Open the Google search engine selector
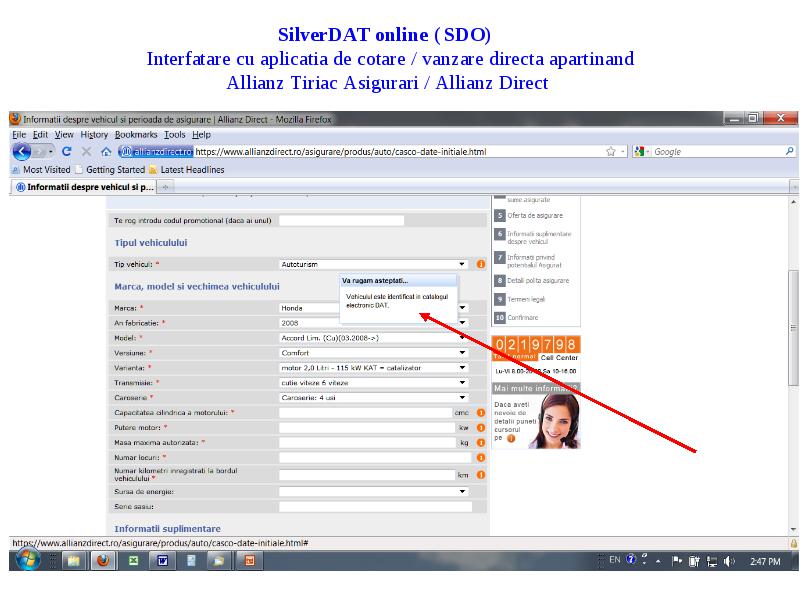Image resolution: width=800 pixels, height=600 pixels. [641, 152]
